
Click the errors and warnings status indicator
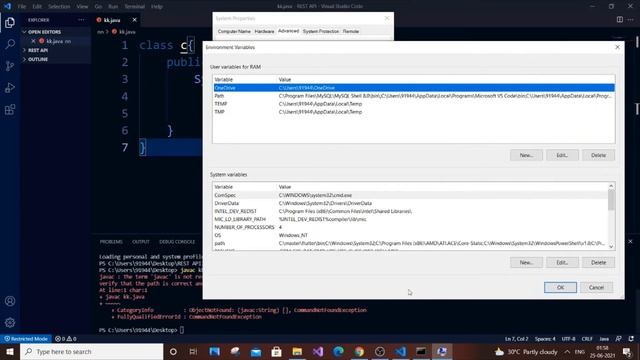point(66,339)
